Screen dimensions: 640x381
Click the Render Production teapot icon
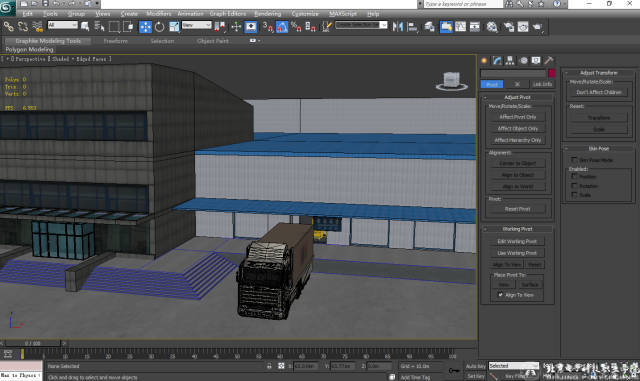tap(537, 27)
